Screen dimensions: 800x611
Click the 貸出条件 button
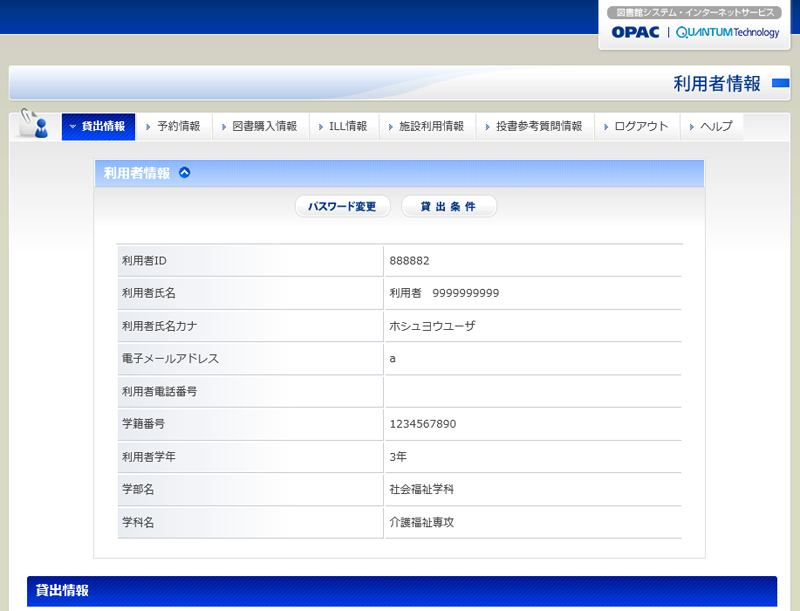[448, 207]
